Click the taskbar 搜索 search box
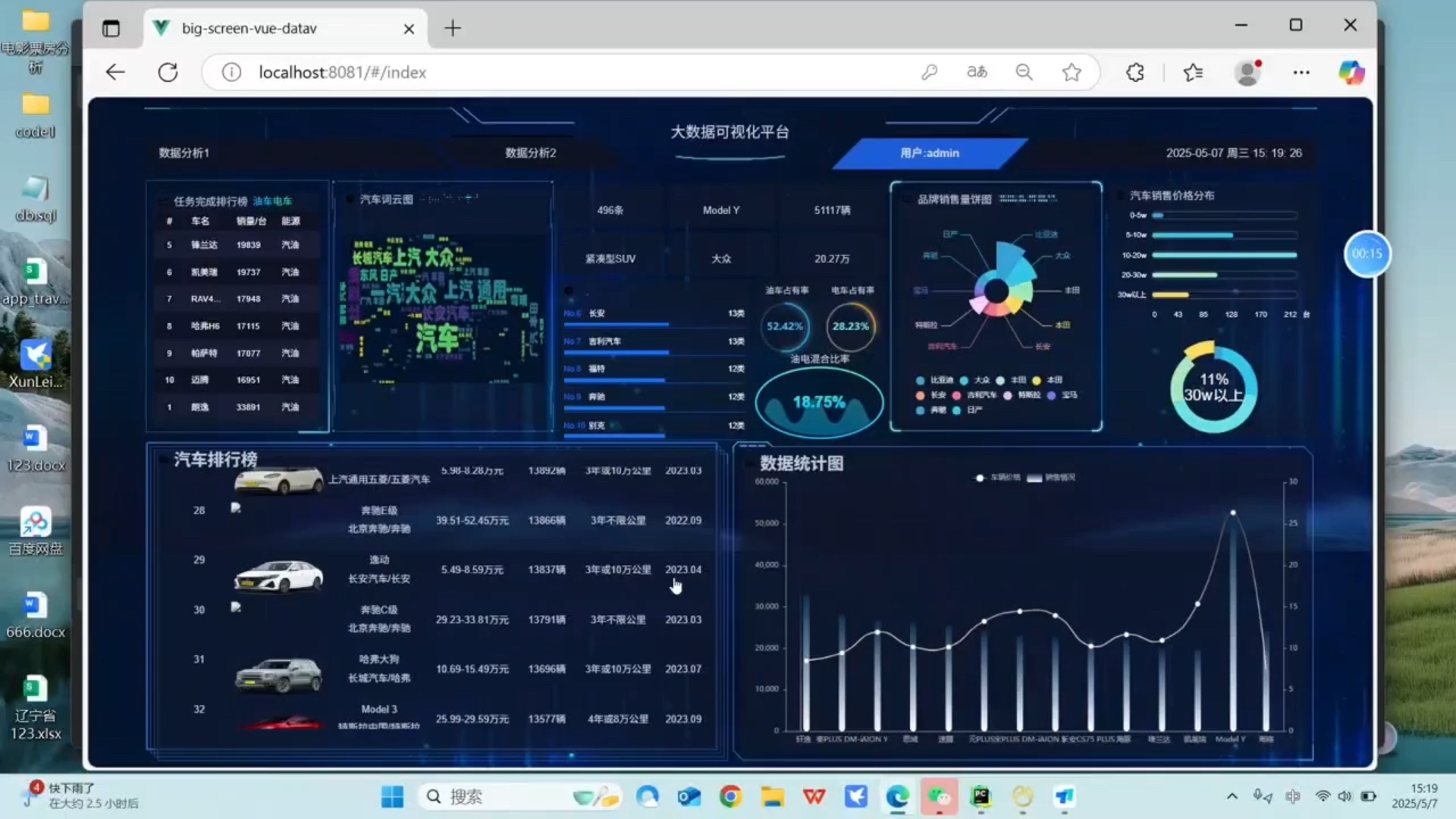 (x=519, y=797)
